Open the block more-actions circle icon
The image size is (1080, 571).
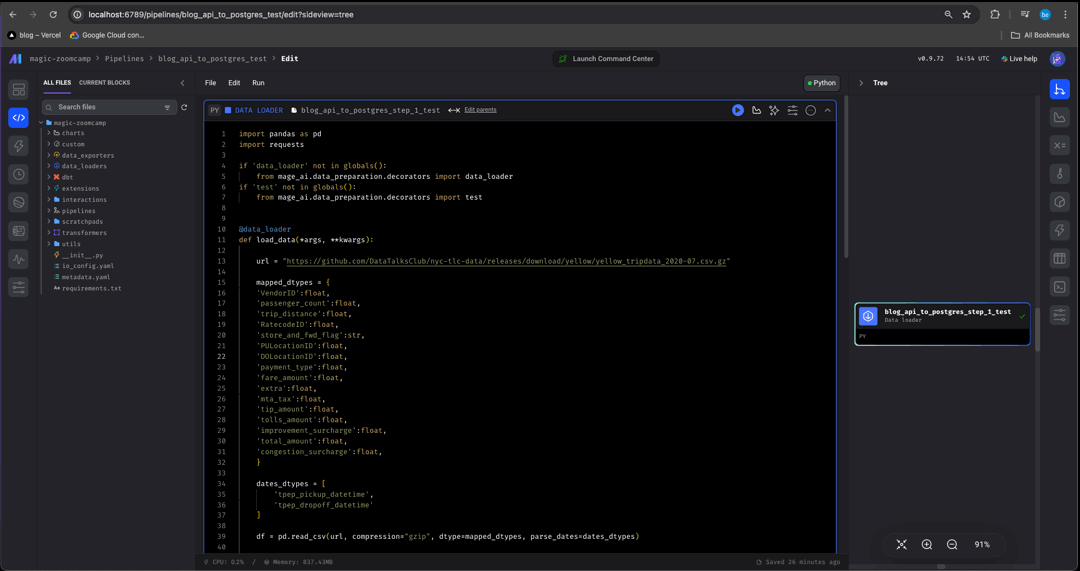[x=811, y=110]
